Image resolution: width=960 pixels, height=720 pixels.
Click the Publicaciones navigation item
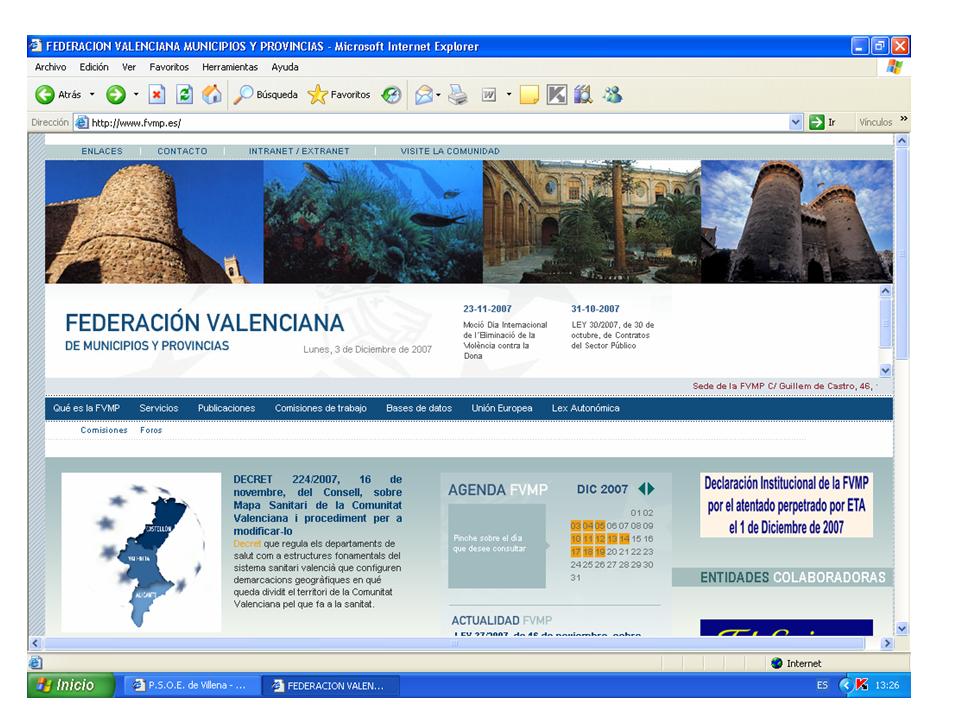tap(226, 408)
